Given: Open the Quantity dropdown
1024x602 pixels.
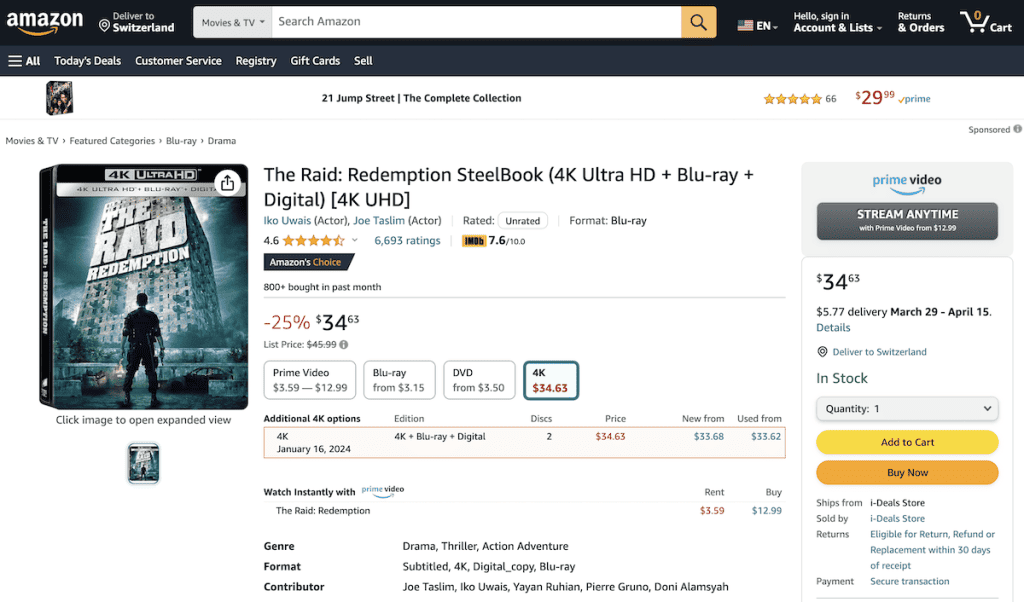Looking at the screenshot, I should point(906,408).
